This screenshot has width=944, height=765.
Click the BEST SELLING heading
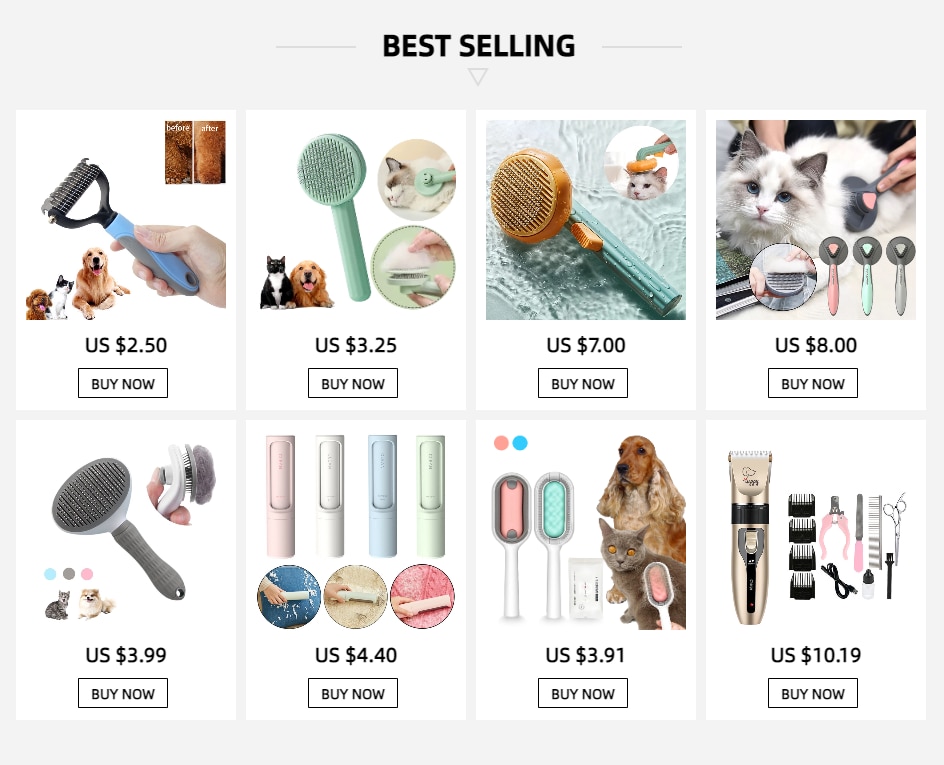coord(479,46)
